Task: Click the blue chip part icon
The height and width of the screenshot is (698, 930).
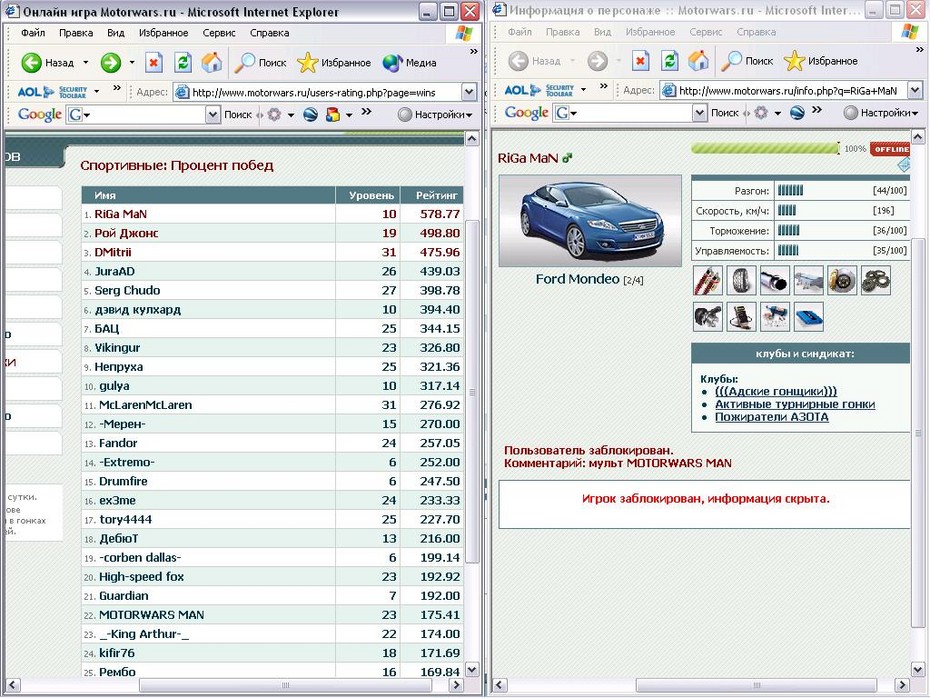Action: 808,317
